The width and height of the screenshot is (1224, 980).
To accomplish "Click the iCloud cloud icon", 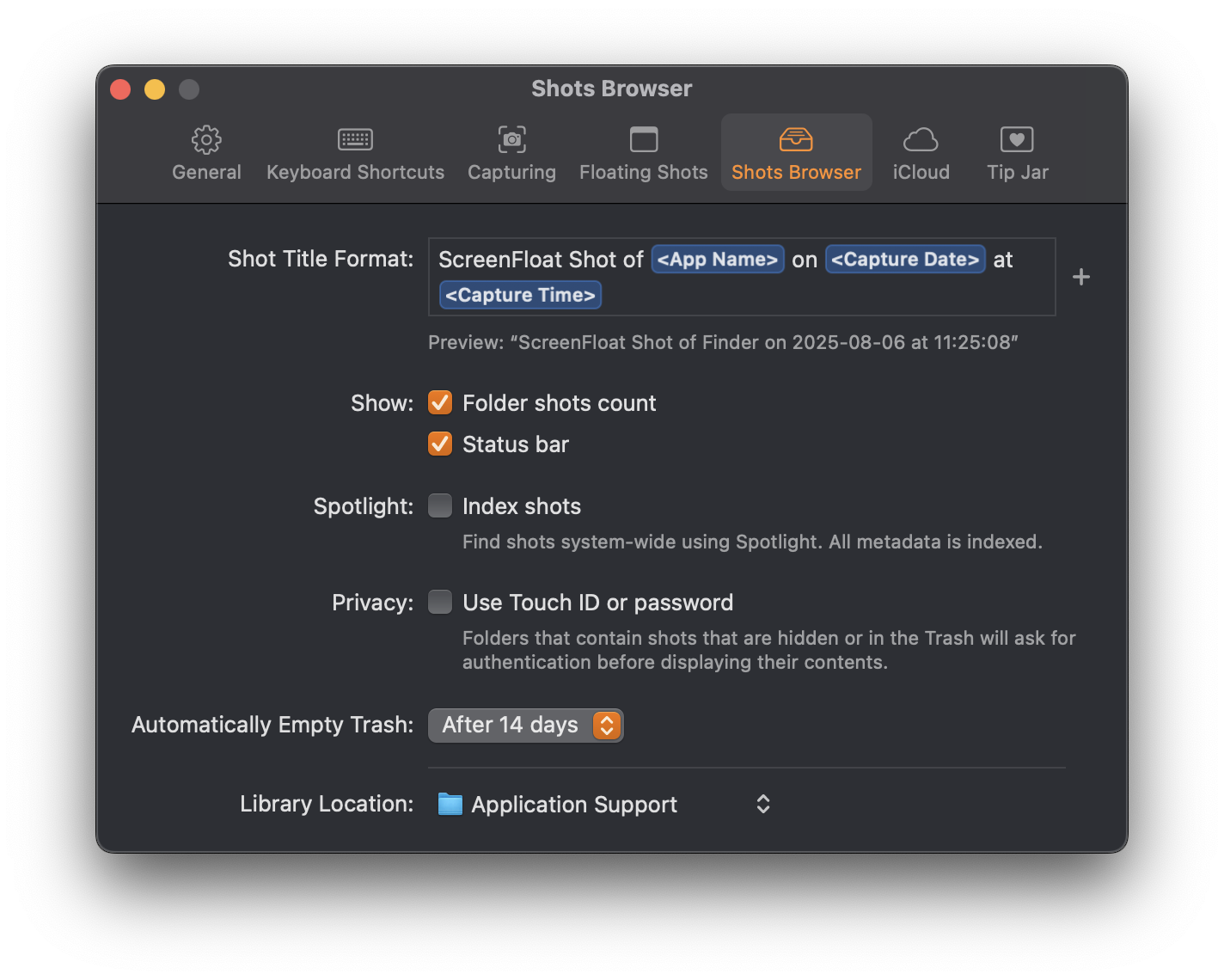I will point(921,139).
